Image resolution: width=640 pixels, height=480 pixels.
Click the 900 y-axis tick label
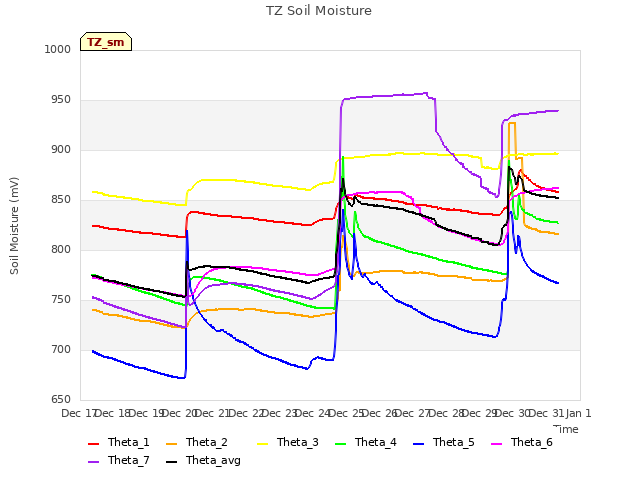pyautogui.click(x=61, y=150)
